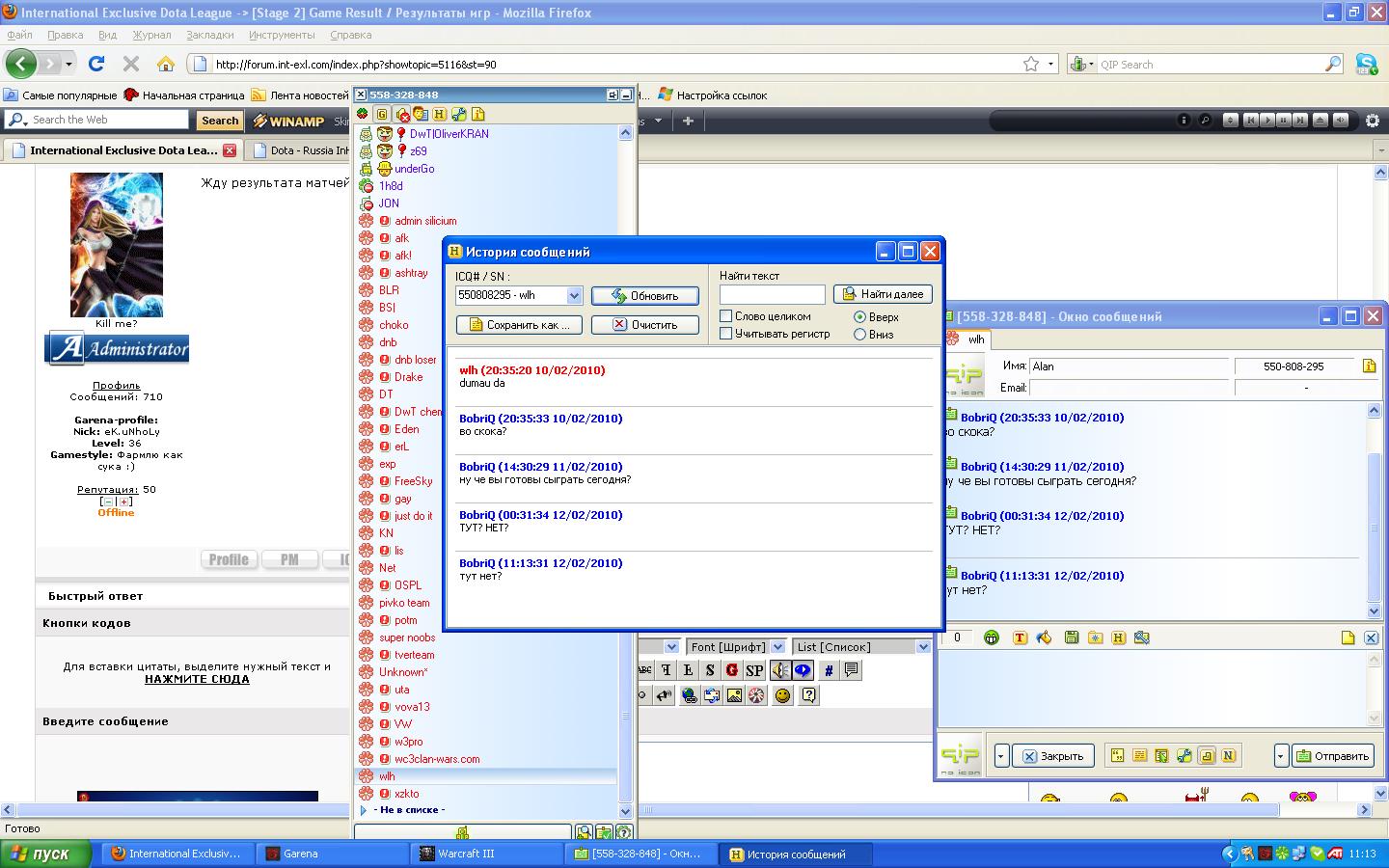This screenshot has width=1389, height=868.
Task: Click the contact details icon beside 550-808-295
Action: pyautogui.click(x=1369, y=366)
